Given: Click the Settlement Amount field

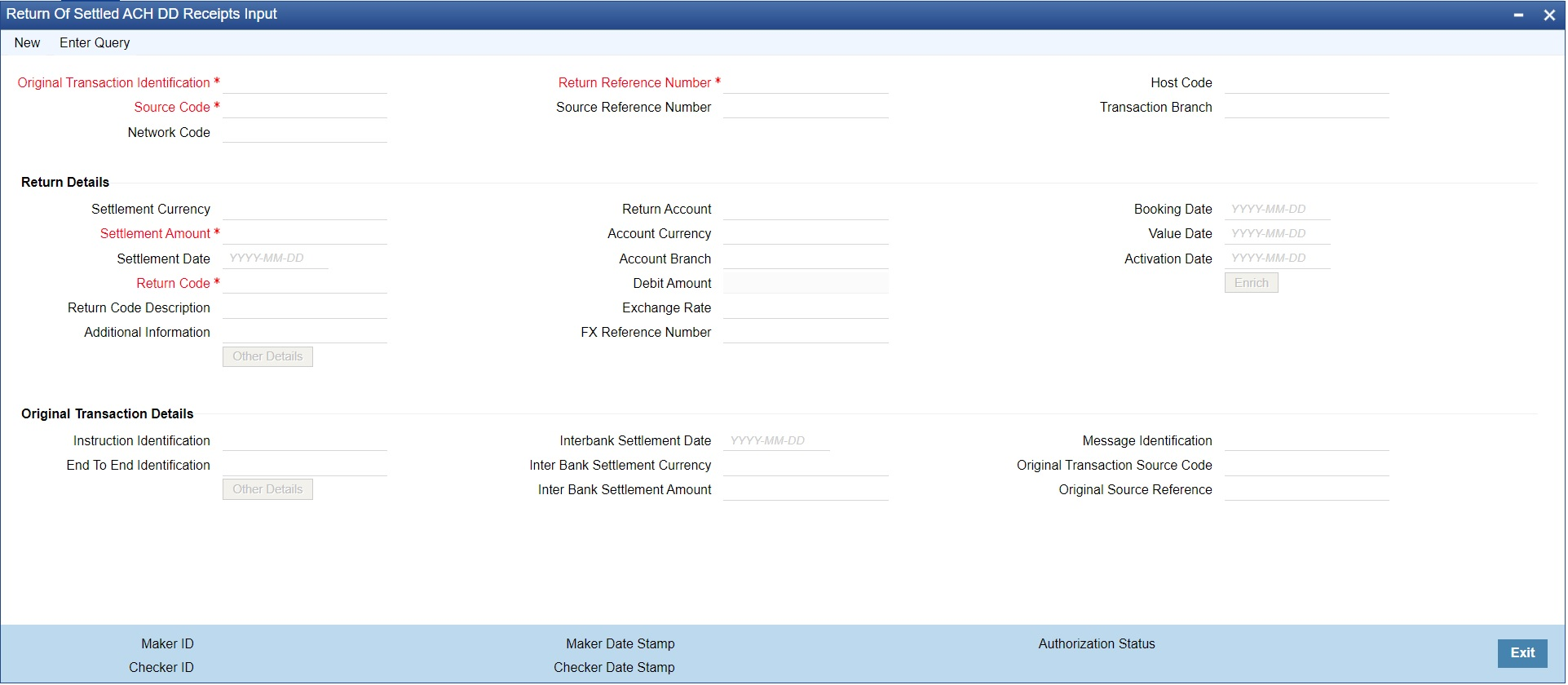Looking at the screenshot, I should pyautogui.click(x=305, y=234).
